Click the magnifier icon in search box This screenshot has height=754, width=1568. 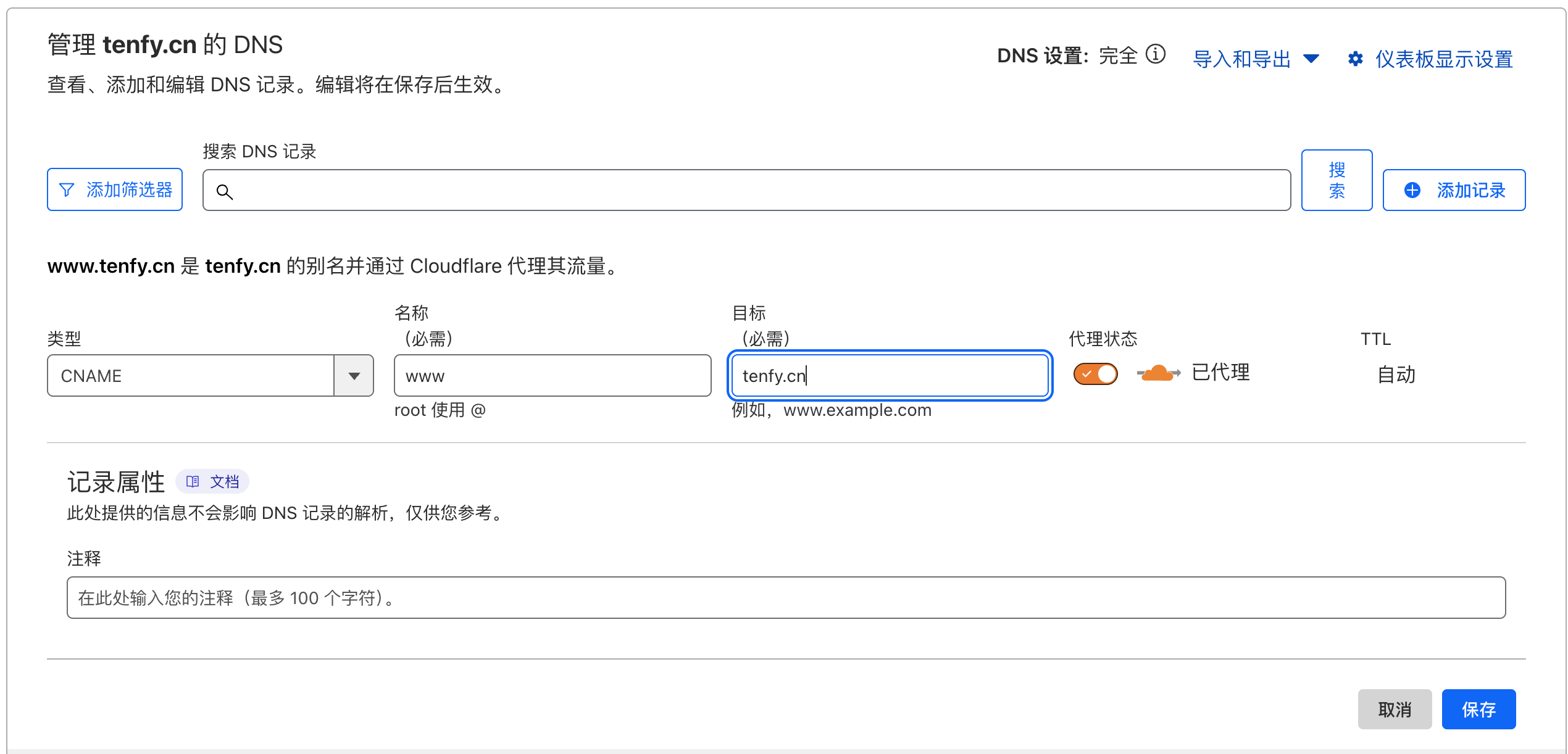coord(225,192)
